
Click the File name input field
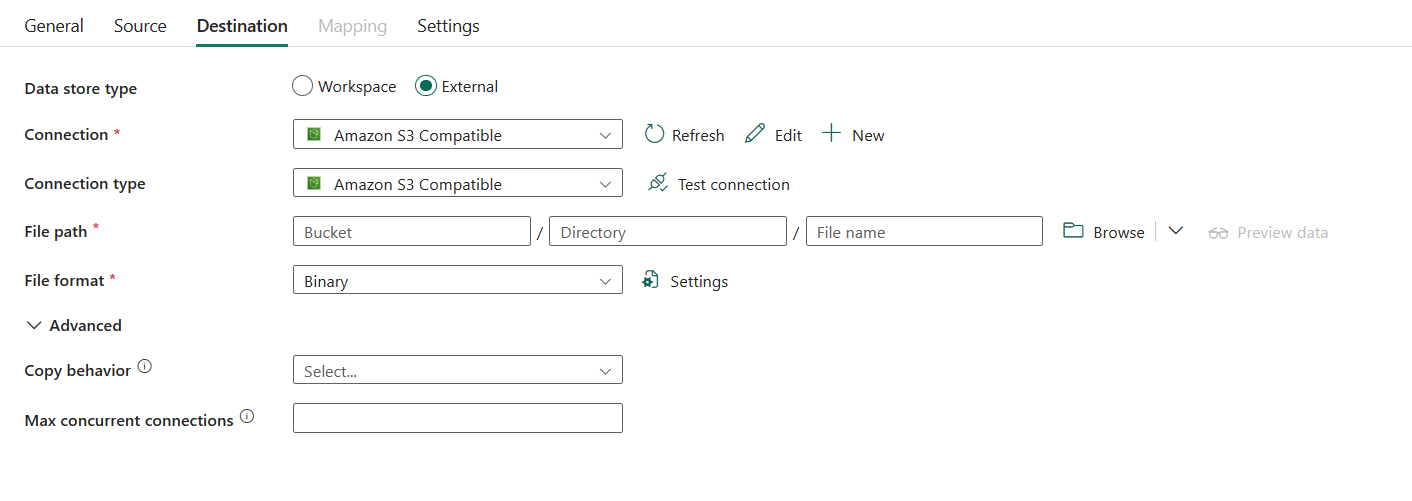(925, 231)
